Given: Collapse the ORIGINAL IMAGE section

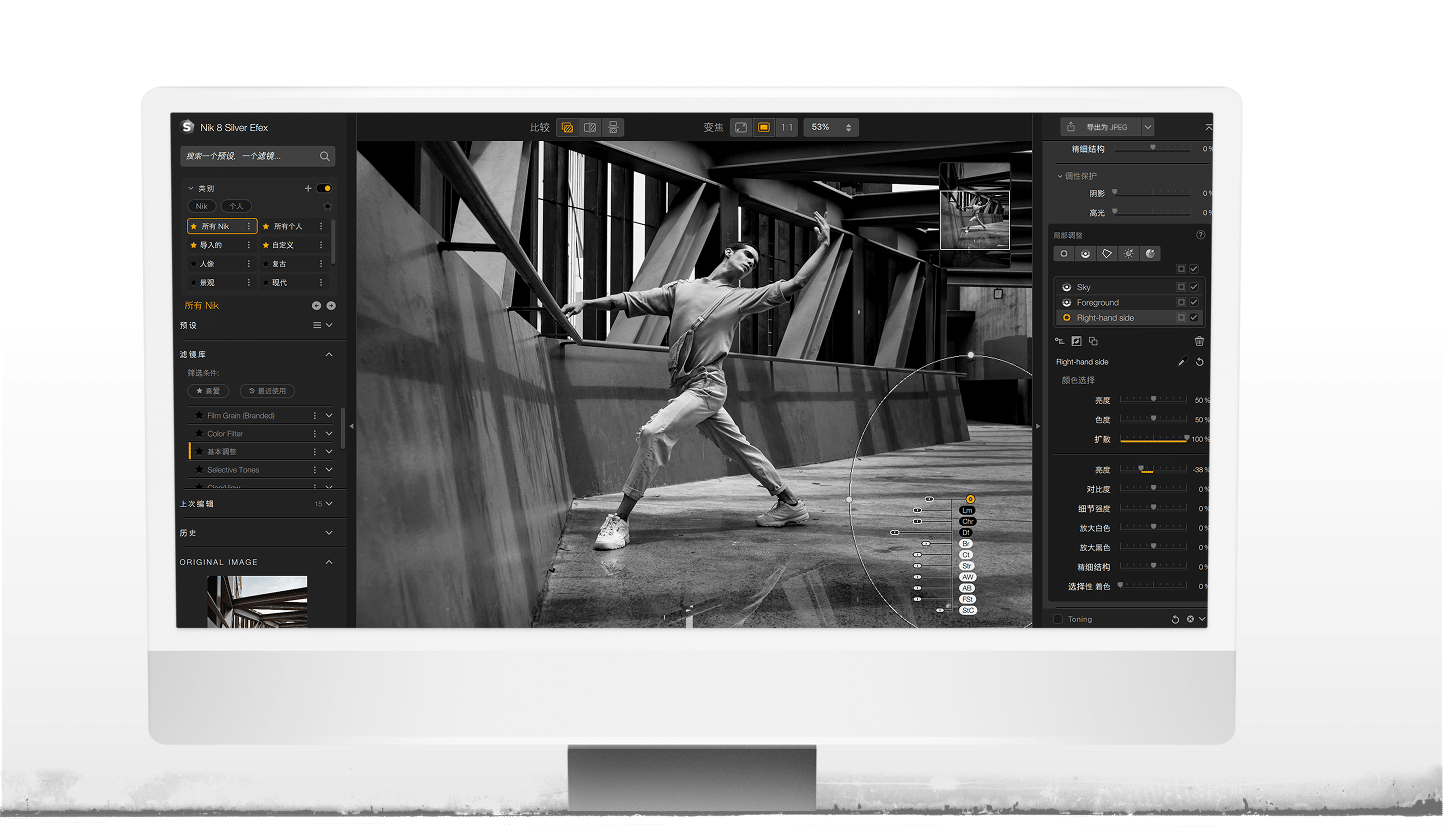Looking at the screenshot, I should click(329, 562).
